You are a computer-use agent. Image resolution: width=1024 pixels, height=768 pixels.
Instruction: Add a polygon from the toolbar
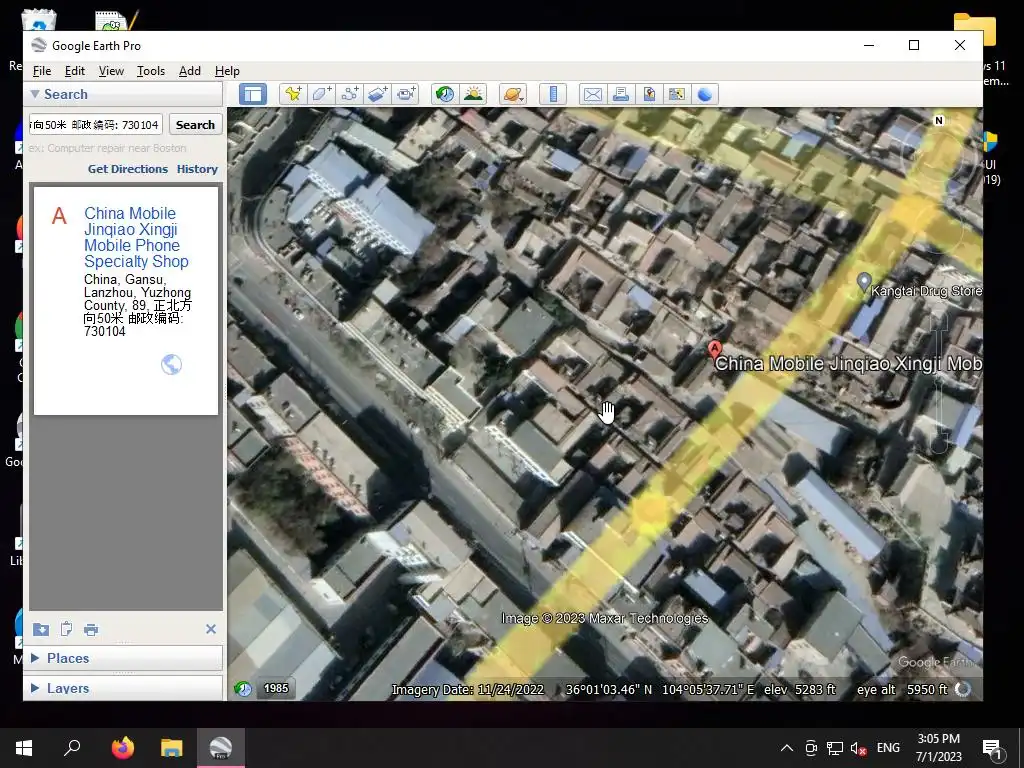321,94
